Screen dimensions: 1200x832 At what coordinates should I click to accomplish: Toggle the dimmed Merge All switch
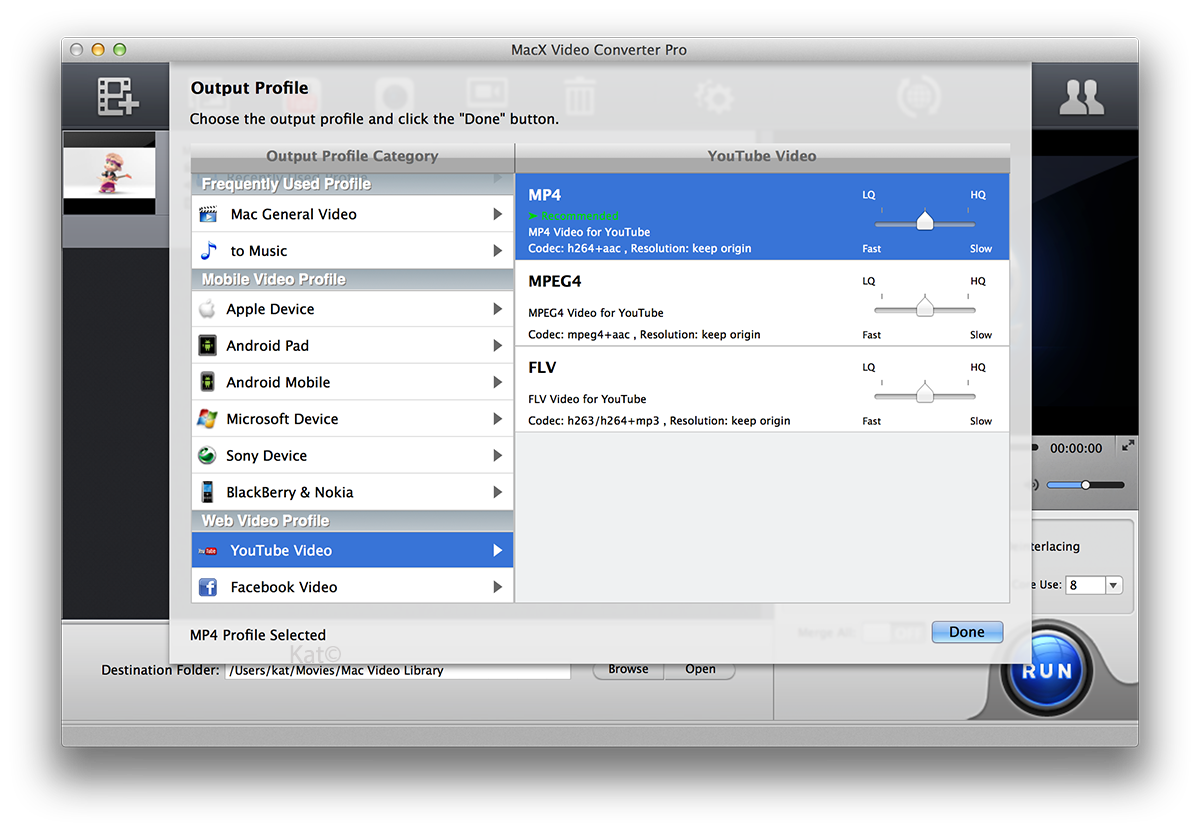point(893,632)
